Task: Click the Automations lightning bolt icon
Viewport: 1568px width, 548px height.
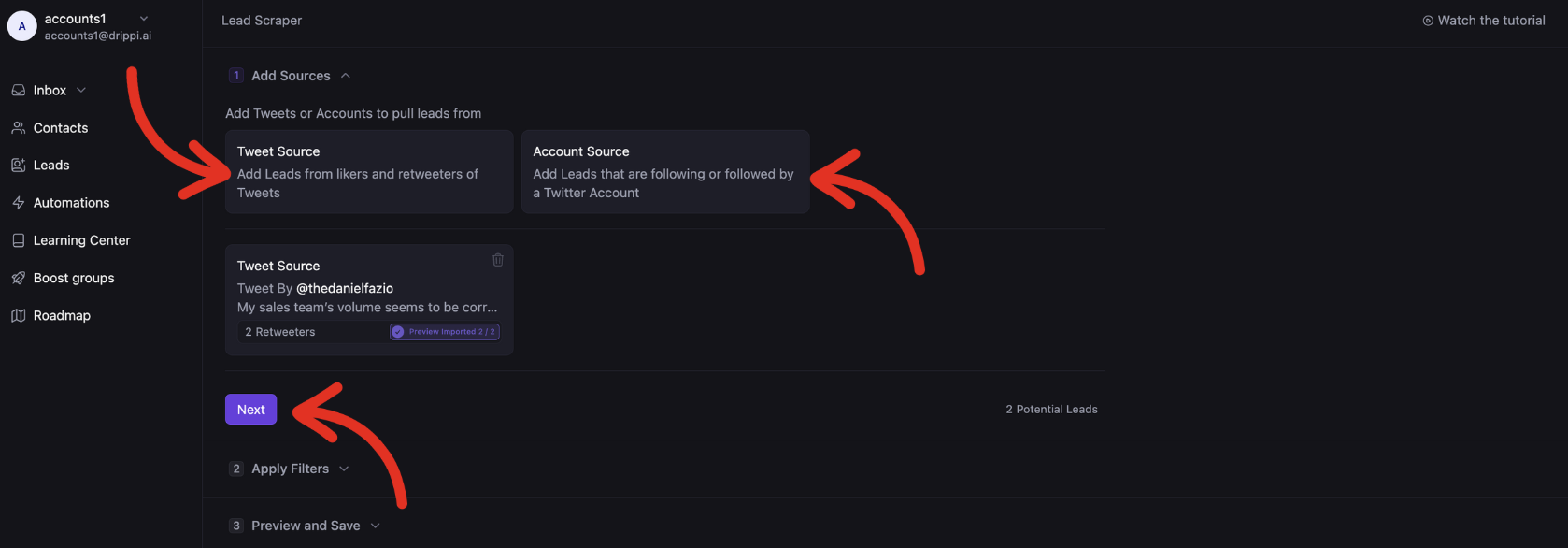Action: [x=19, y=202]
